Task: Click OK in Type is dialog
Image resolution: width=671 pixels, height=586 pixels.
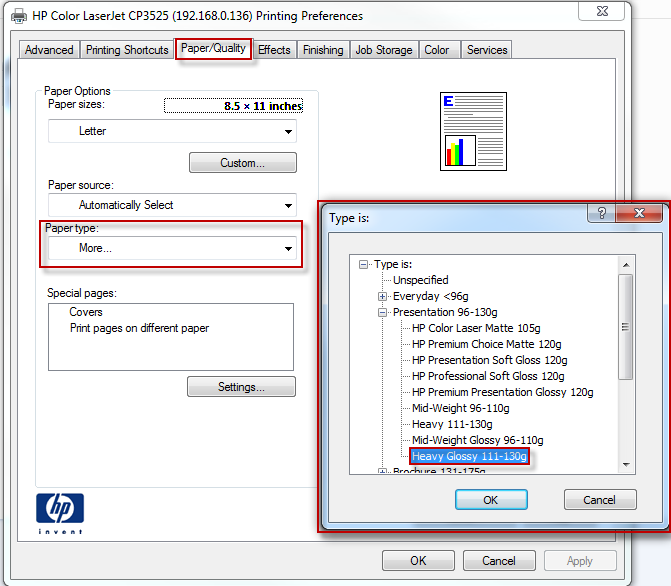Action: tap(491, 500)
